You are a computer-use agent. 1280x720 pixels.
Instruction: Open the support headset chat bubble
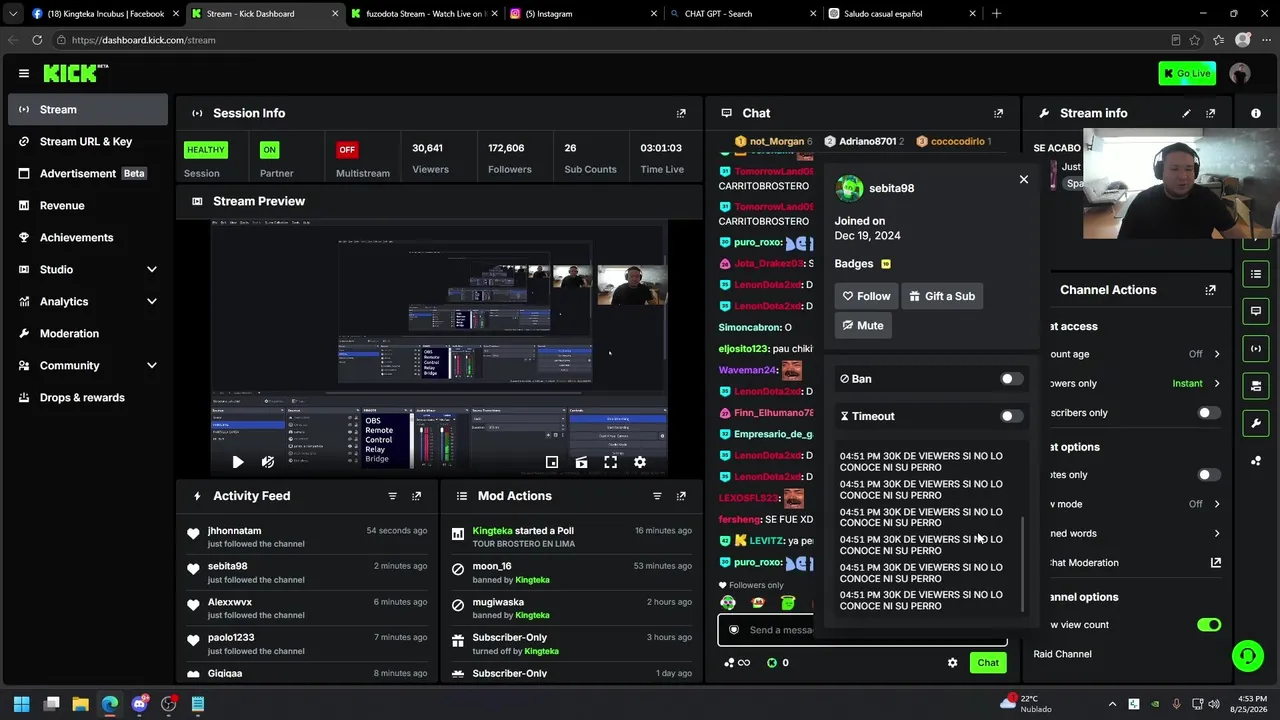pyautogui.click(x=1248, y=656)
